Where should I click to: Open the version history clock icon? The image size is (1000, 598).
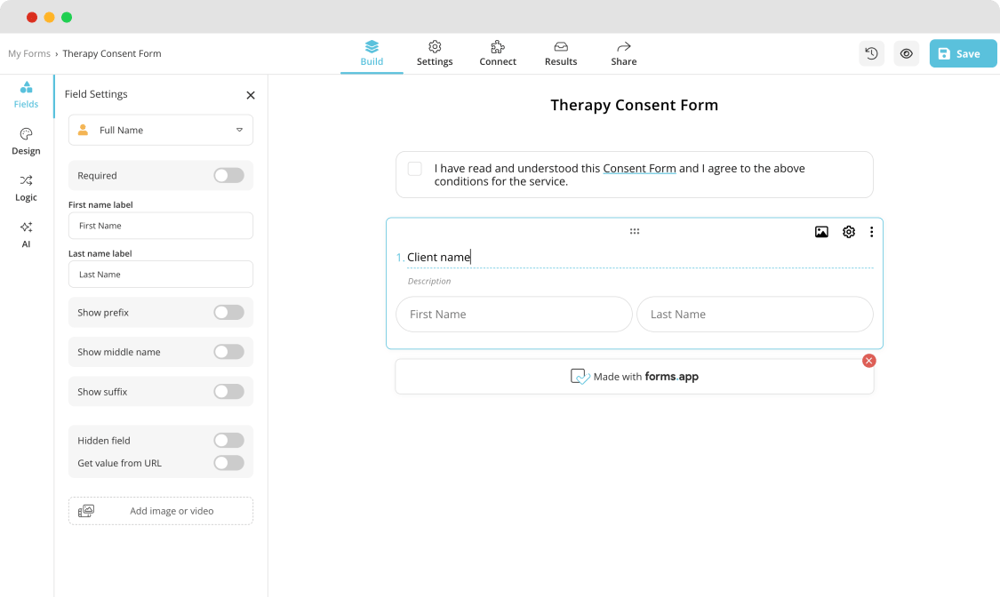(871, 54)
